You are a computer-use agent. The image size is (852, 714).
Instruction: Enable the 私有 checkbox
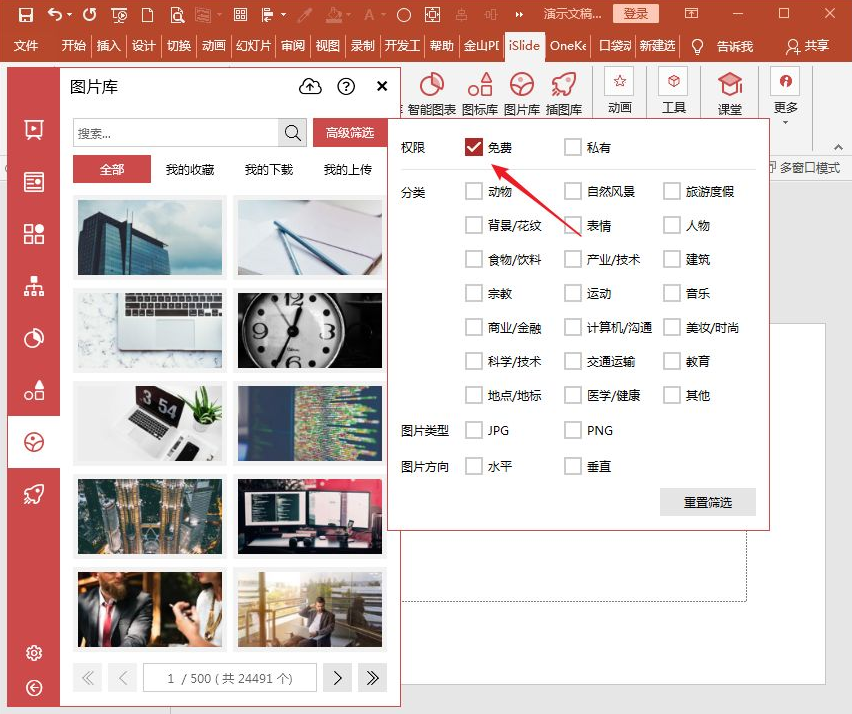[x=572, y=148]
